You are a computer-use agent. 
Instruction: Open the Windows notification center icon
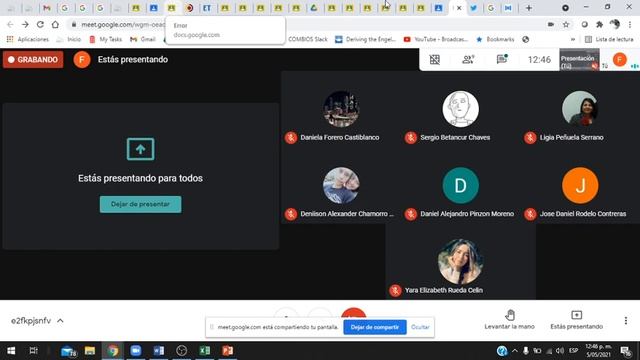click(626, 351)
